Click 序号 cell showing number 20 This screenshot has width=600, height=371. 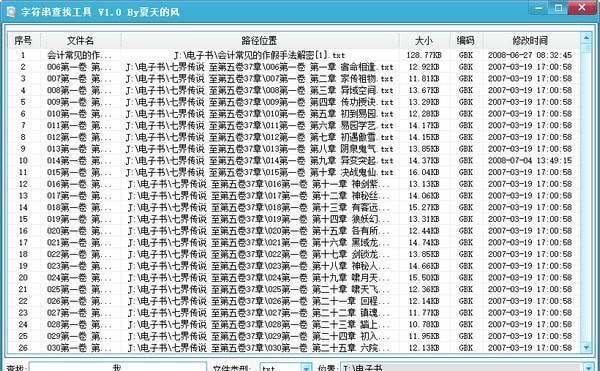pos(23,278)
